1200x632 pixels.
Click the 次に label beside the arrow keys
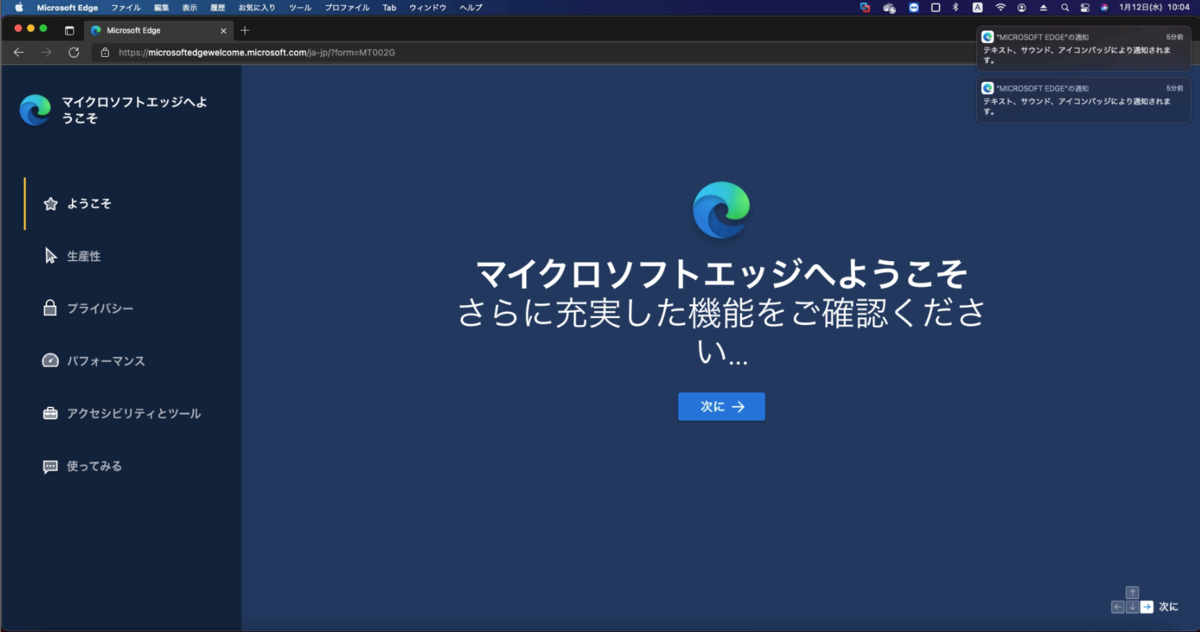(x=1168, y=607)
